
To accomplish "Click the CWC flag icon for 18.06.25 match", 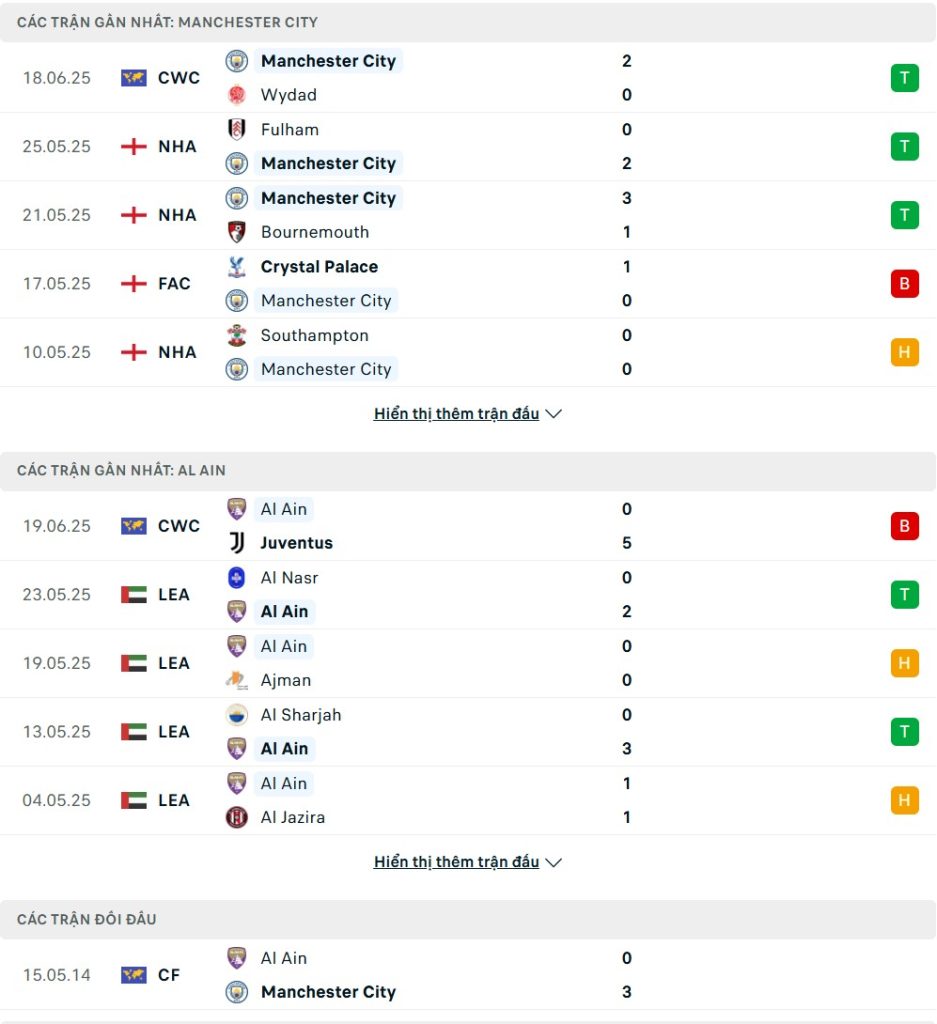I will (134, 78).
